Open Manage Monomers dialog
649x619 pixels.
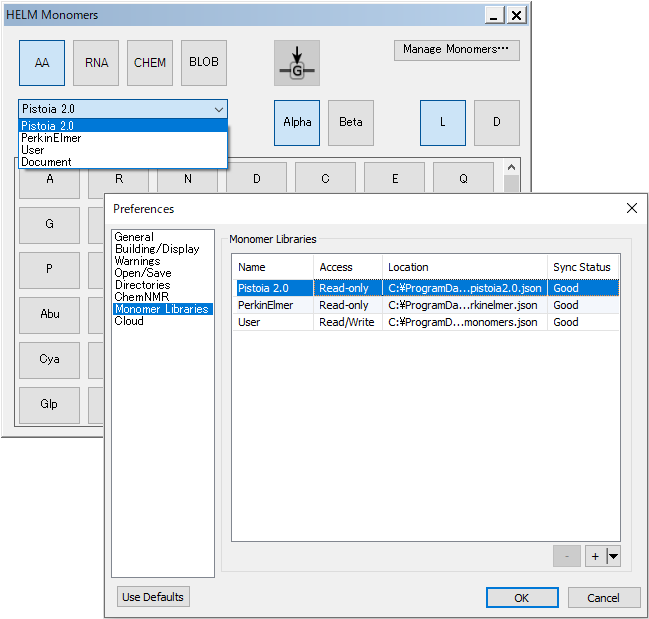tap(456, 49)
